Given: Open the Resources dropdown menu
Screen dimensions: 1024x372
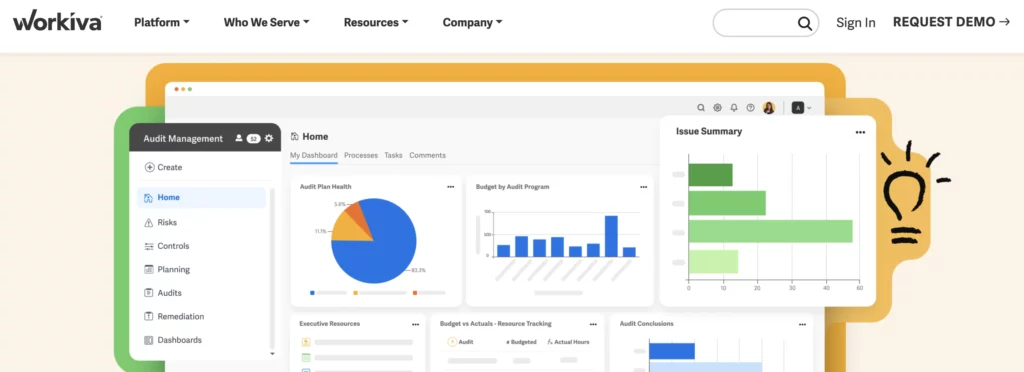Looking at the screenshot, I should (x=376, y=22).
